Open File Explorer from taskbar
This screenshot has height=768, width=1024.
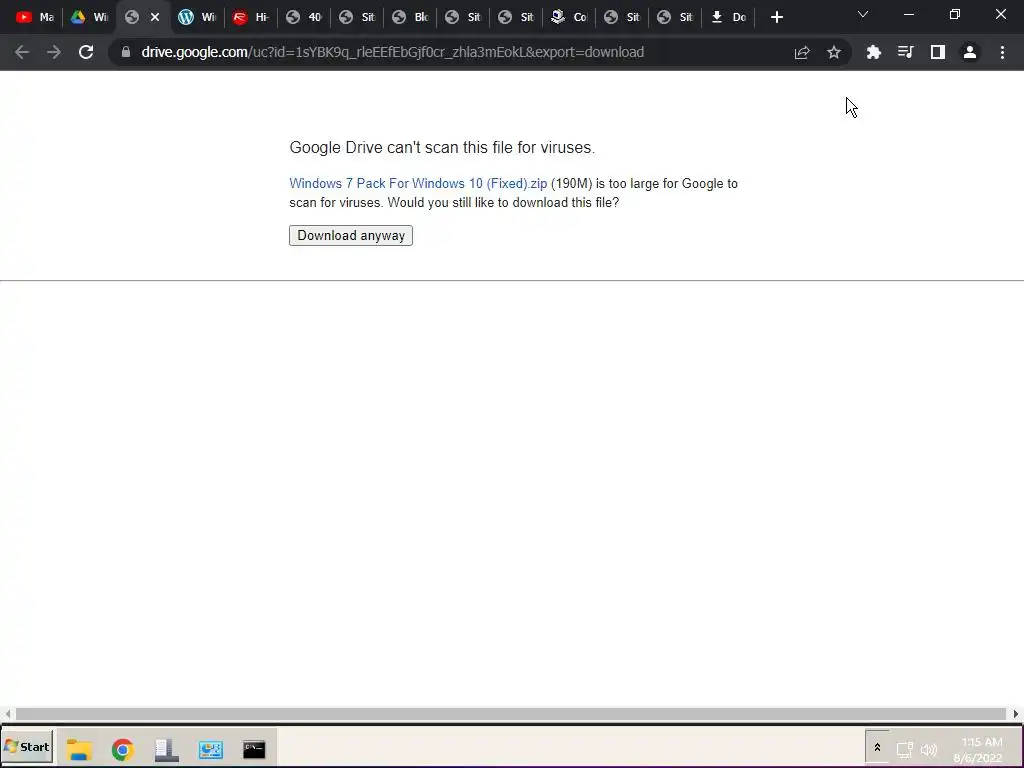79,748
